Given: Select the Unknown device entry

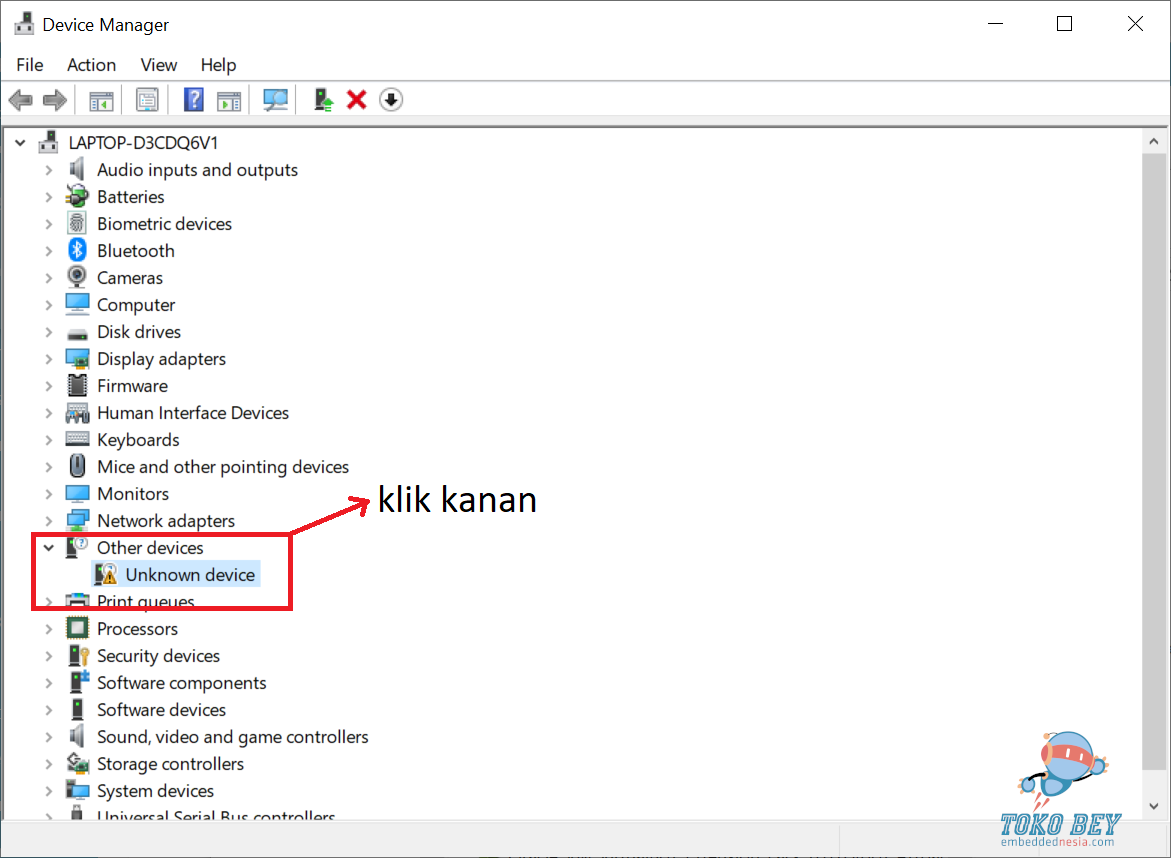Looking at the screenshot, I should tap(190, 575).
